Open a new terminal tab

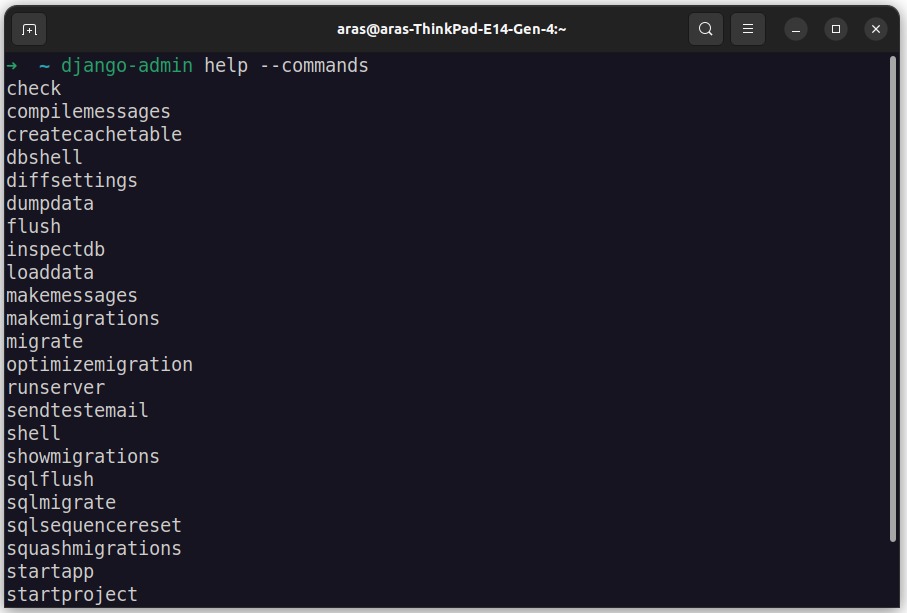click(x=29, y=29)
